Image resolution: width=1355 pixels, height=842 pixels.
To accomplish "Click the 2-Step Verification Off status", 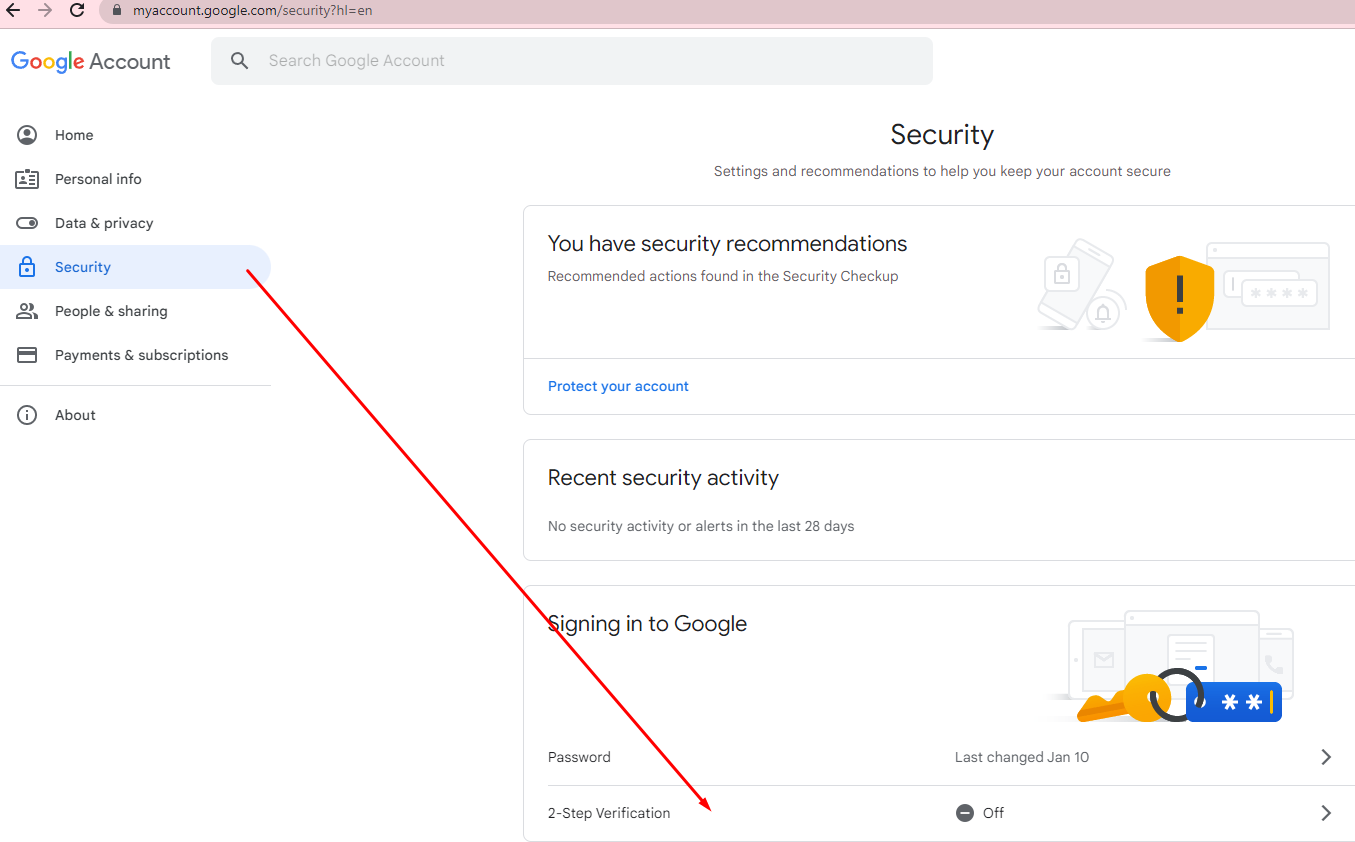I will click(x=980, y=813).
